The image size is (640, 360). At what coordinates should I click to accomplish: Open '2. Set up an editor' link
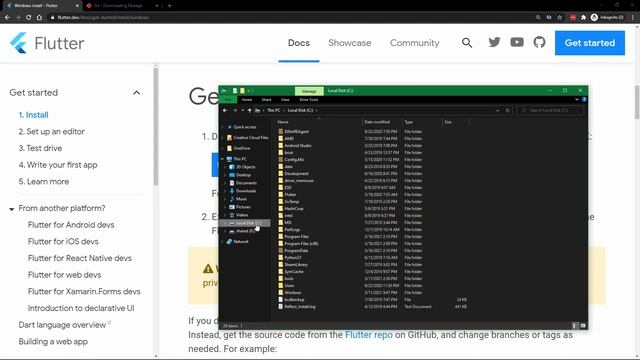(x=51, y=131)
